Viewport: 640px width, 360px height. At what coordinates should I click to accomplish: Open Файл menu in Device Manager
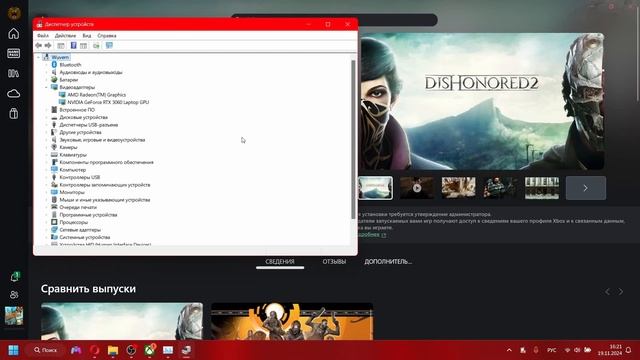pos(42,36)
